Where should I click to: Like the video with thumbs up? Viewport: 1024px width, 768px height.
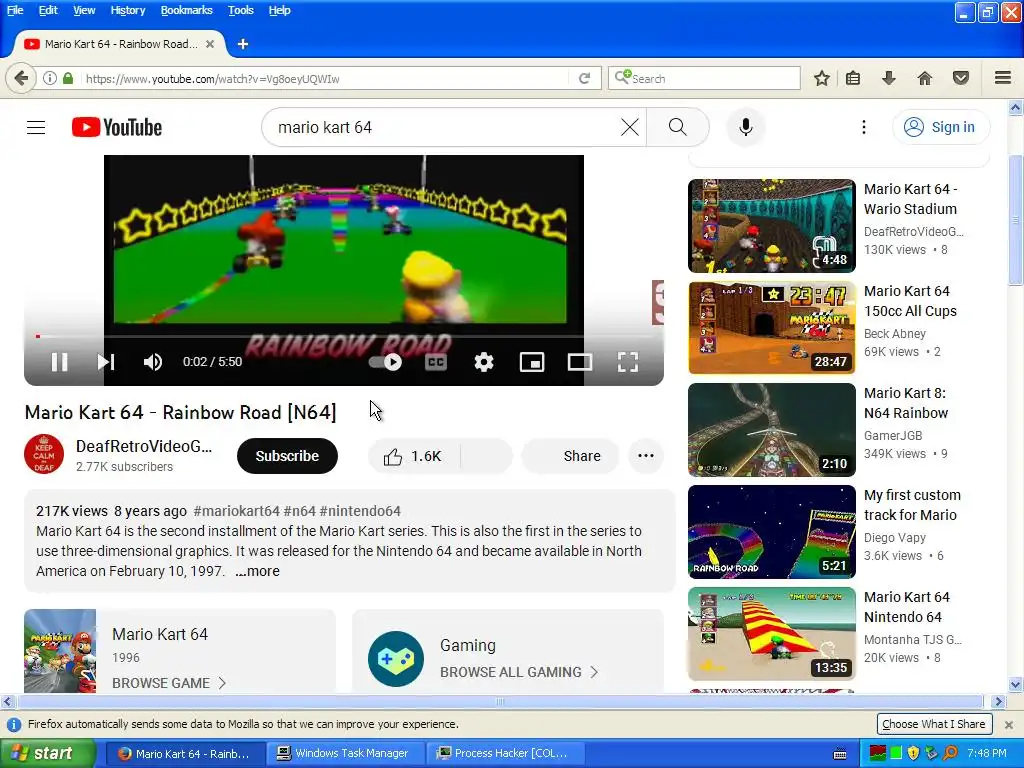(x=413, y=456)
